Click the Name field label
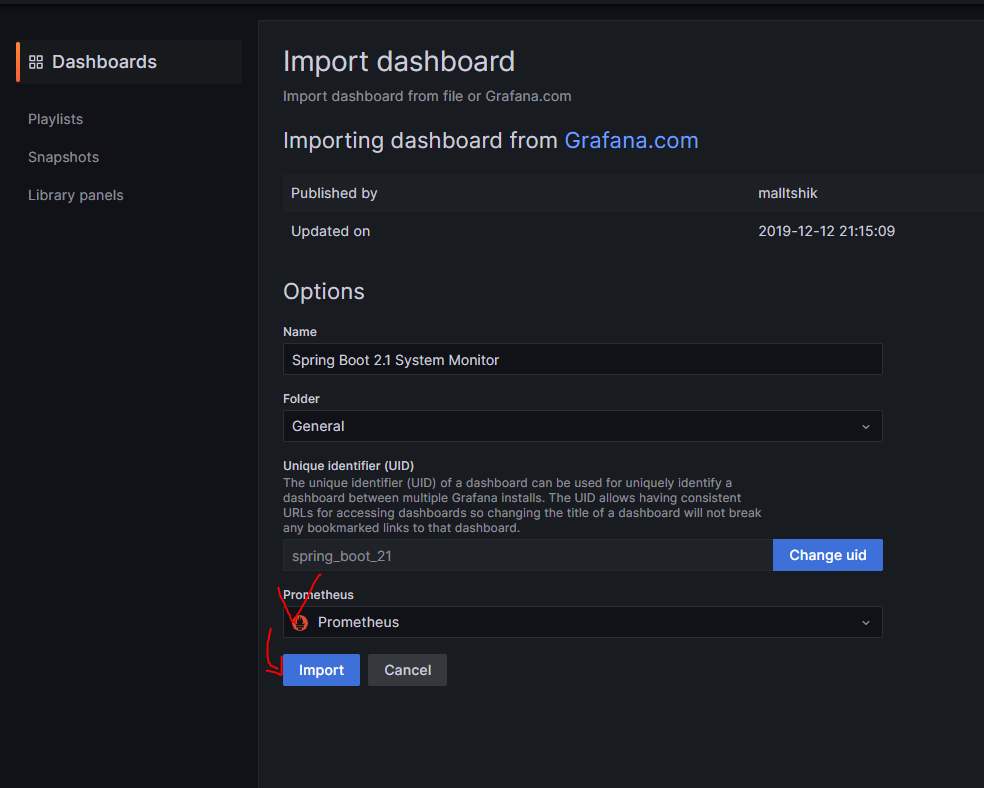 [300, 332]
